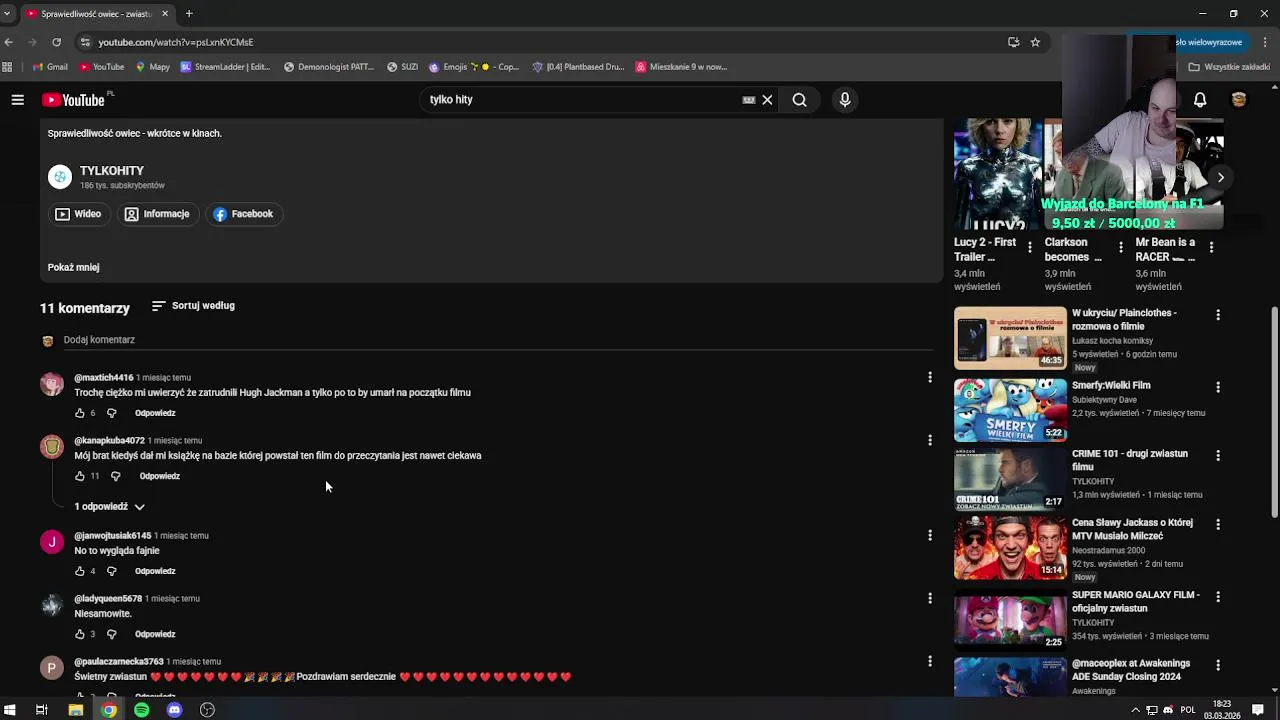Click the YouTube search text field
1280x720 pixels.
pos(580,100)
